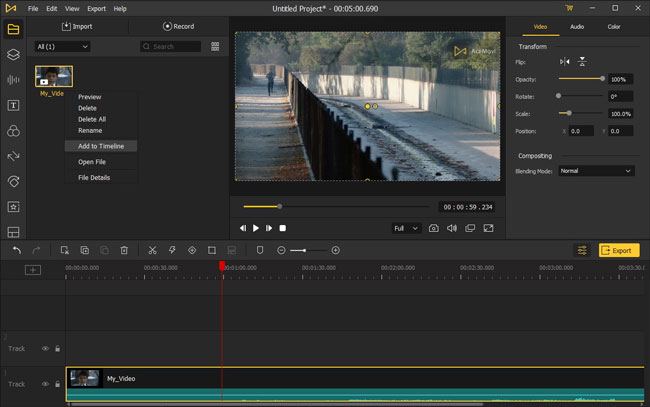650x407 pixels.
Task: Flip video horizontally
Action: click(565, 62)
